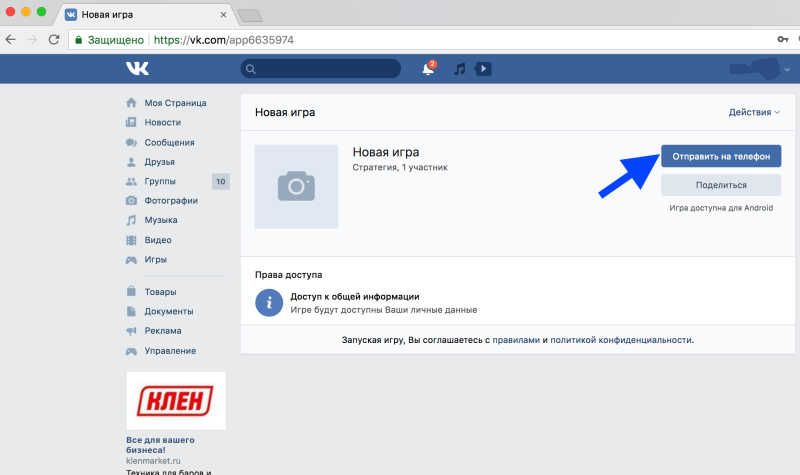Image resolution: width=800 pixels, height=475 pixels.
Task: Open Сообщения in the sidebar
Action: tap(169, 142)
